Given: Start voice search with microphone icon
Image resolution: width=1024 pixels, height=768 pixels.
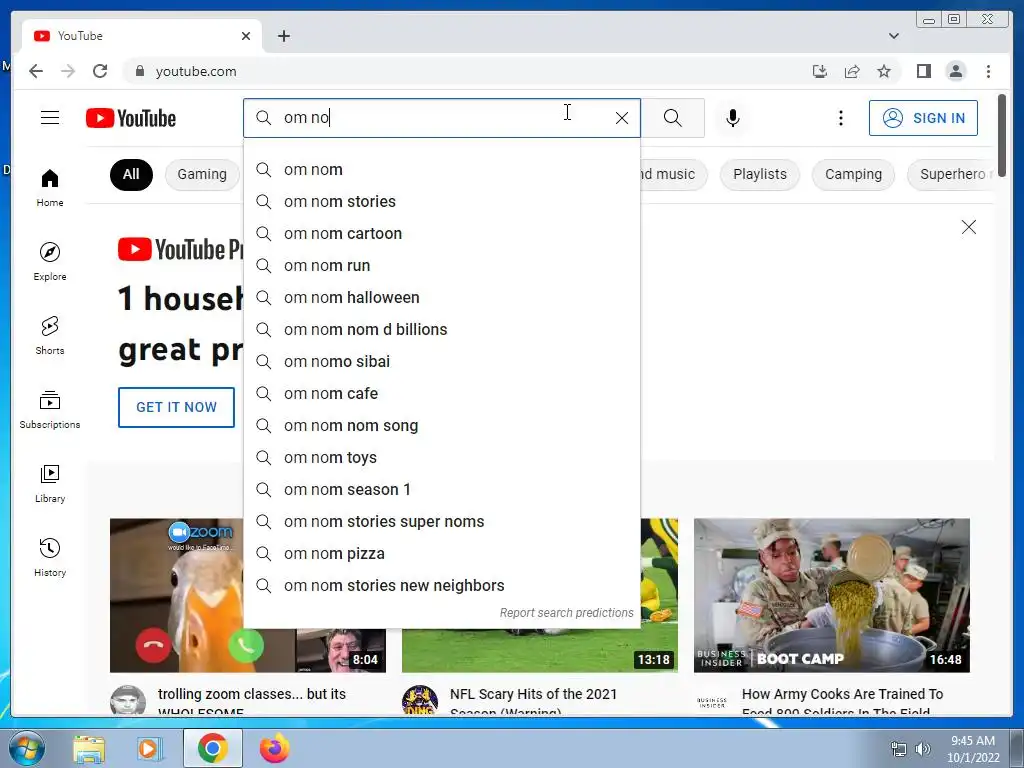Looking at the screenshot, I should [x=733, y=118].
